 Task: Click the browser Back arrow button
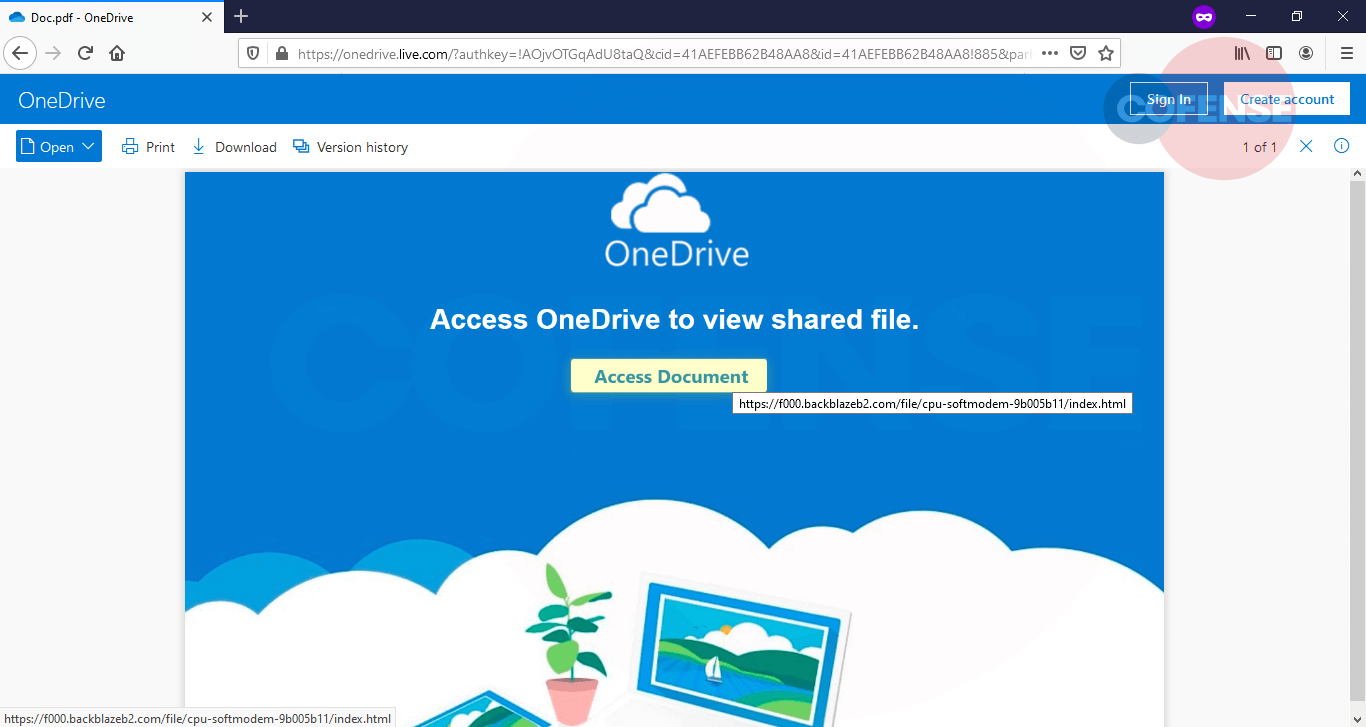(x=20, y=53)
